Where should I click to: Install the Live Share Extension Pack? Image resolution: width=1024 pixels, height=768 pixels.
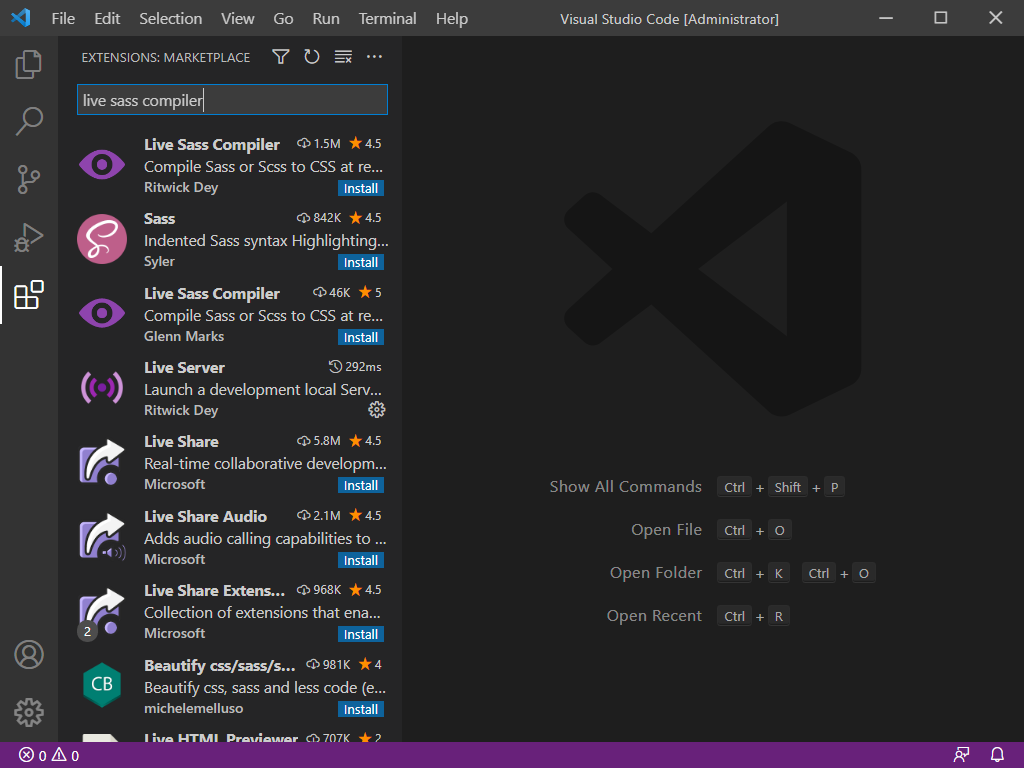pos(360,634)
